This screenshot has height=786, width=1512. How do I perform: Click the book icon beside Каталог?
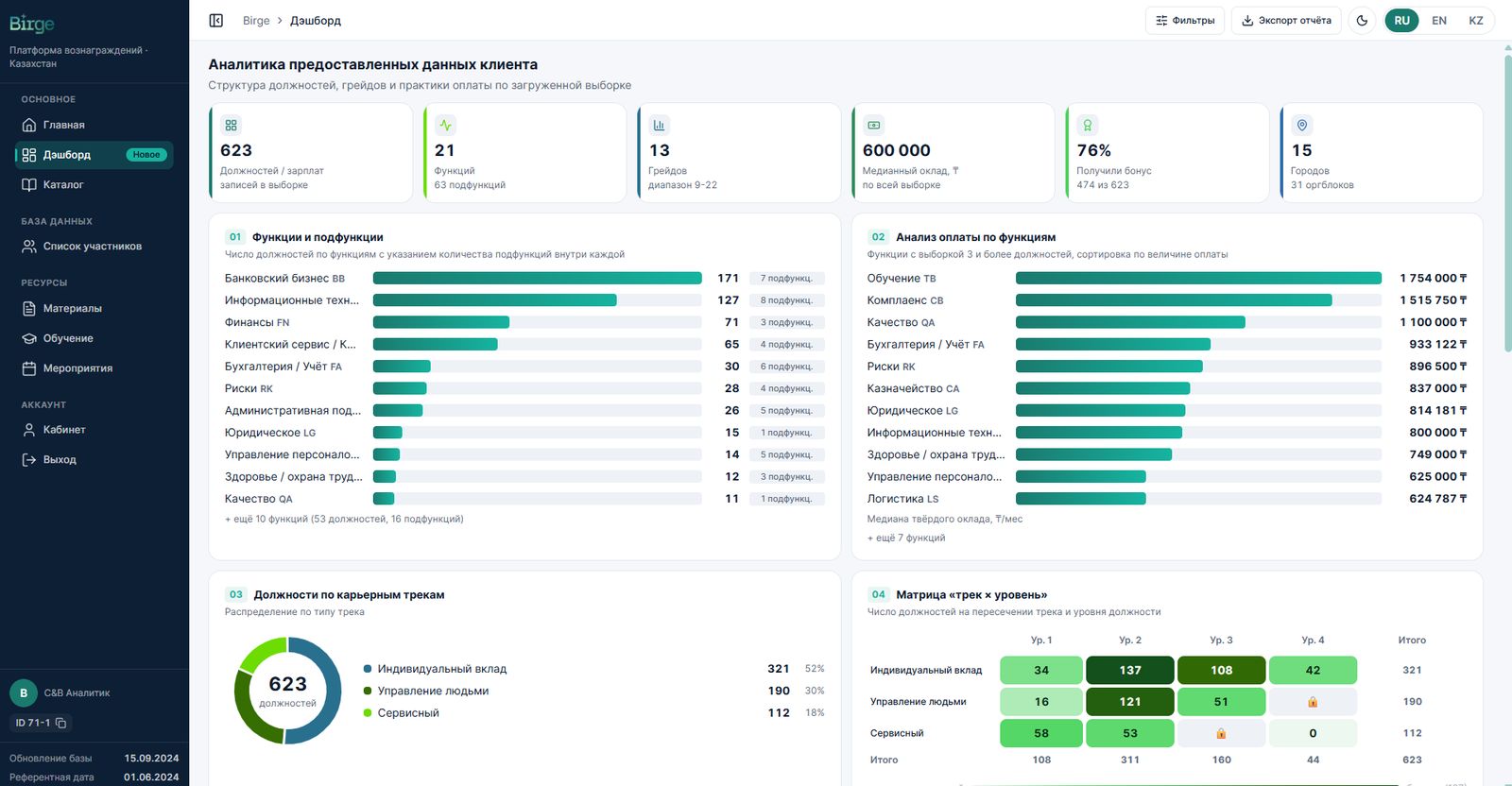coord(29,185)
